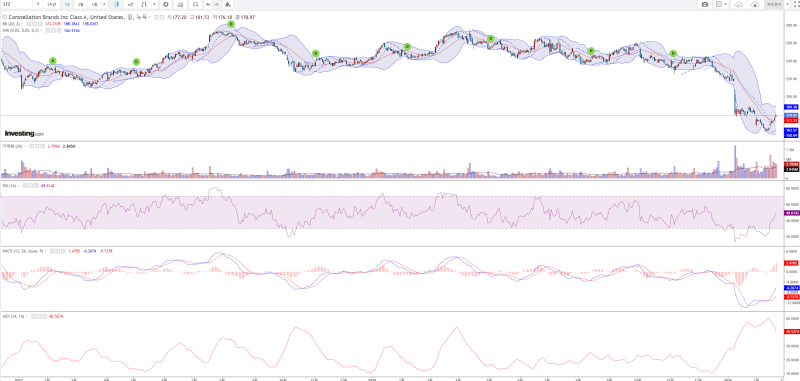Click the 40.5274 ADX axis value label
This screenshot has width=800, height=381.
[791, 332]
